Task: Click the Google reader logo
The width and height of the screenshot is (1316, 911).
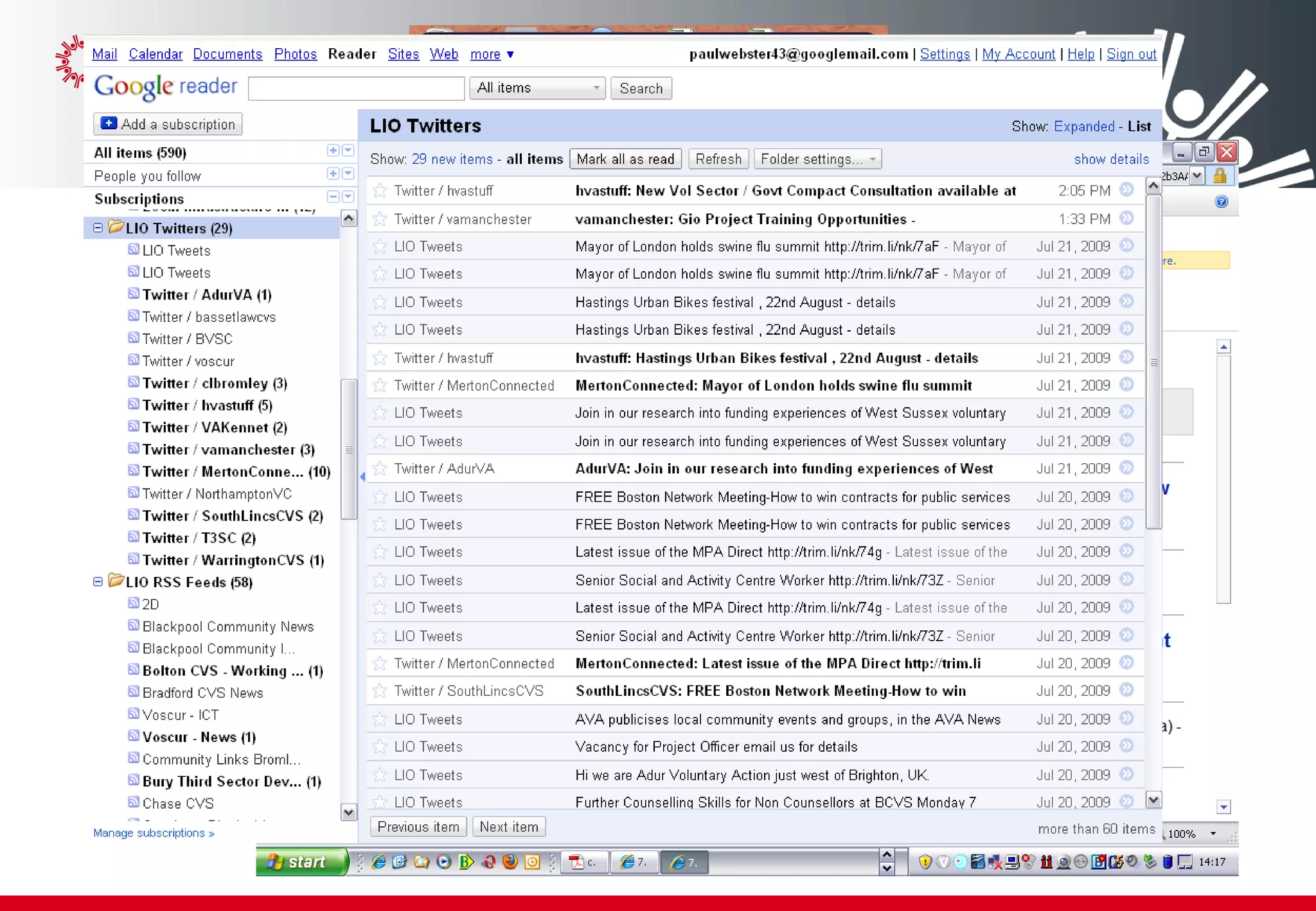Action: (166, 87)
